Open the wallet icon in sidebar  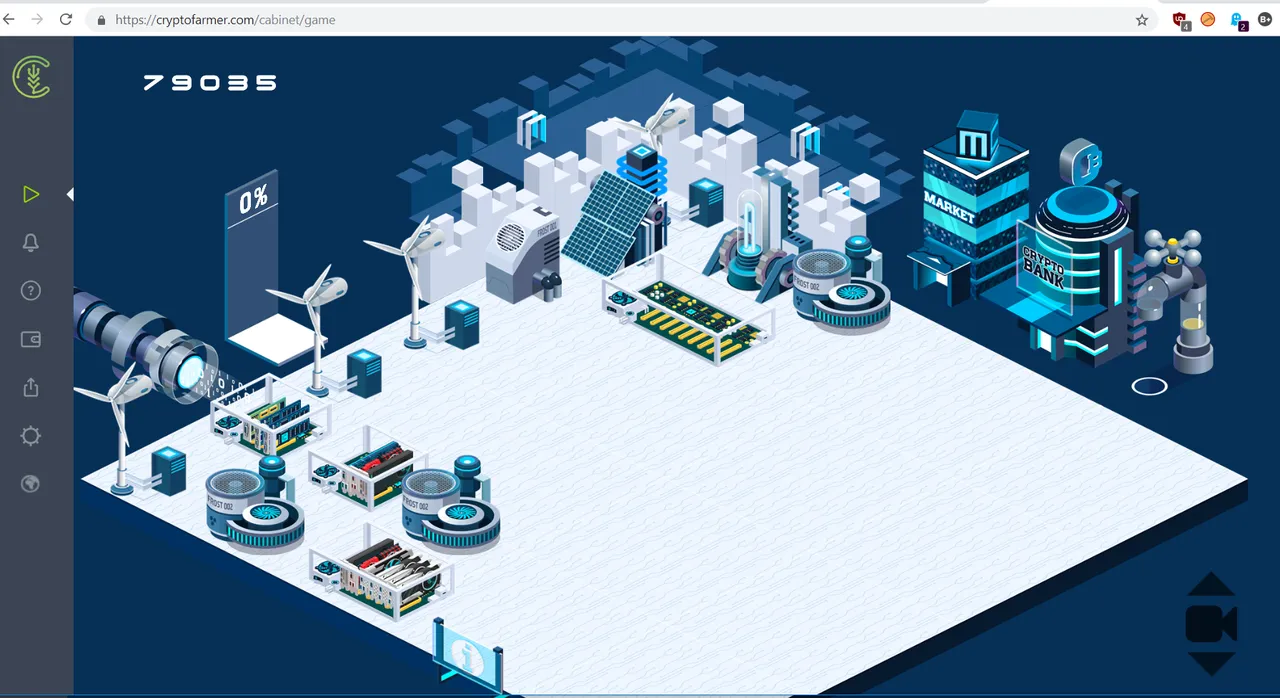click(31, 340)
